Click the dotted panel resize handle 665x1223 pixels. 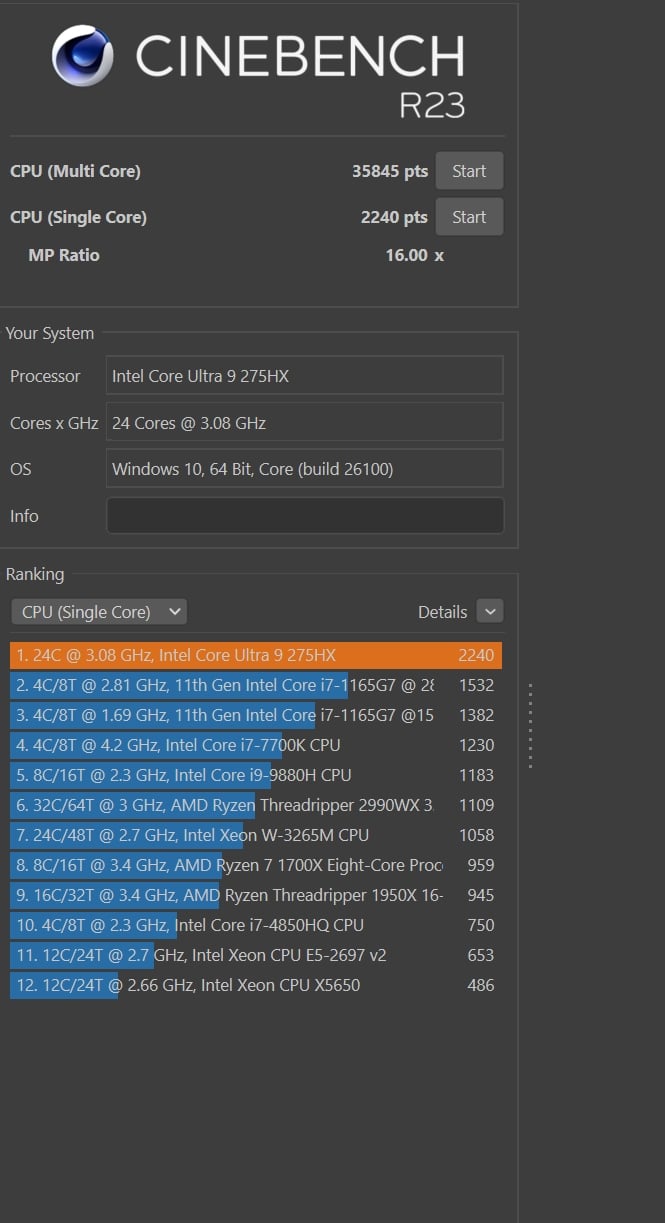tap(530, 726)
